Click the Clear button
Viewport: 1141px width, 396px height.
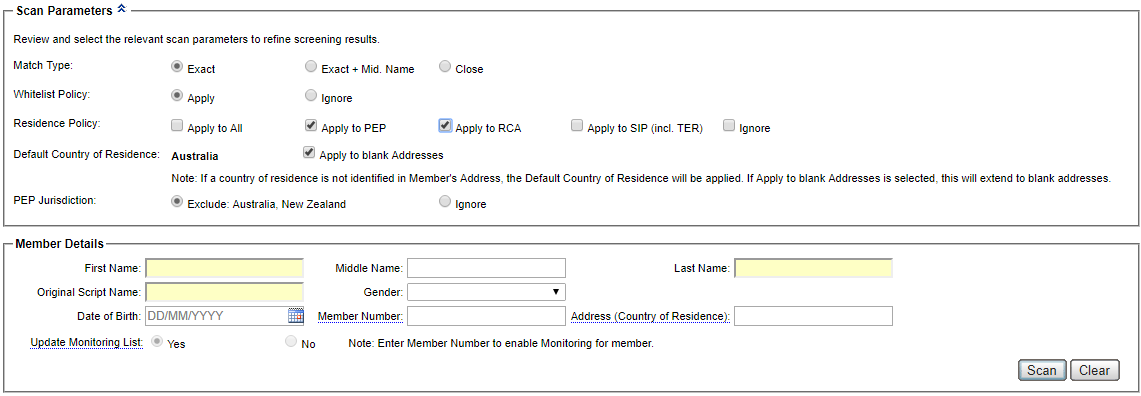point(1094,370)
